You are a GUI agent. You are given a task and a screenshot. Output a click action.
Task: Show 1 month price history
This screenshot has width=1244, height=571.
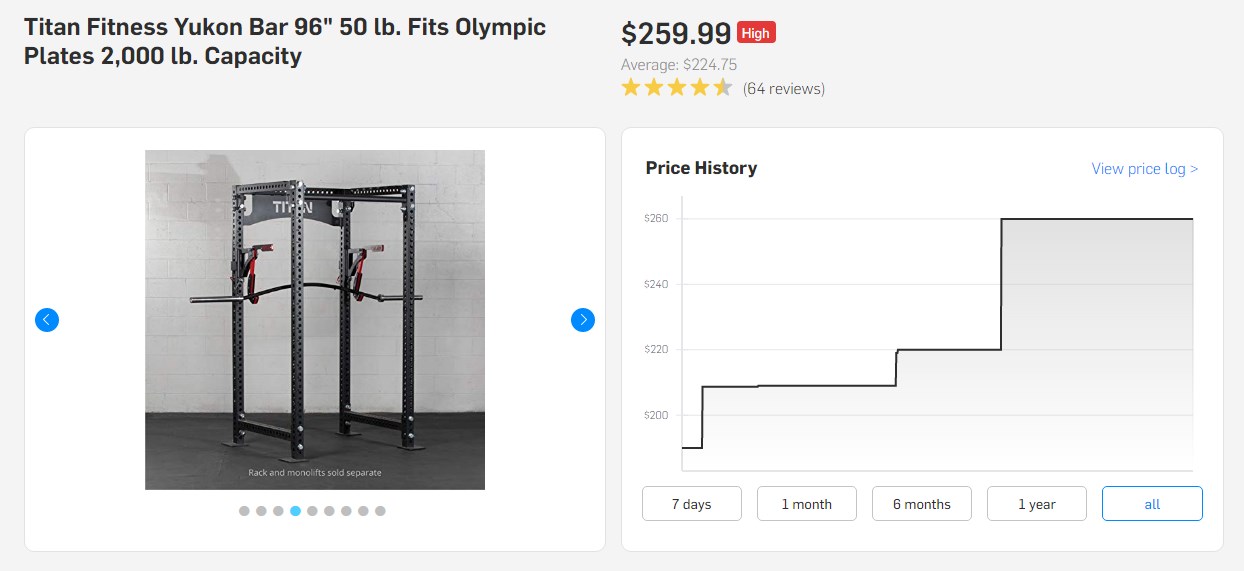tap(807, 504)
